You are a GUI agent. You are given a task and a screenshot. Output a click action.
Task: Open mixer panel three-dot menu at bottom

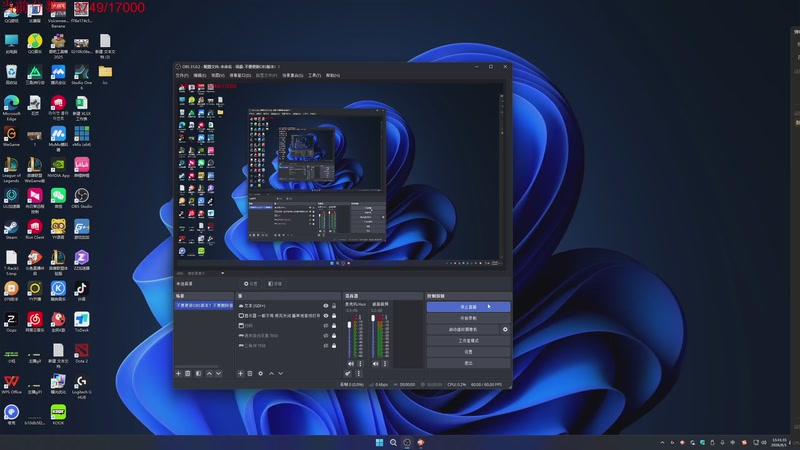click(358, 373)
